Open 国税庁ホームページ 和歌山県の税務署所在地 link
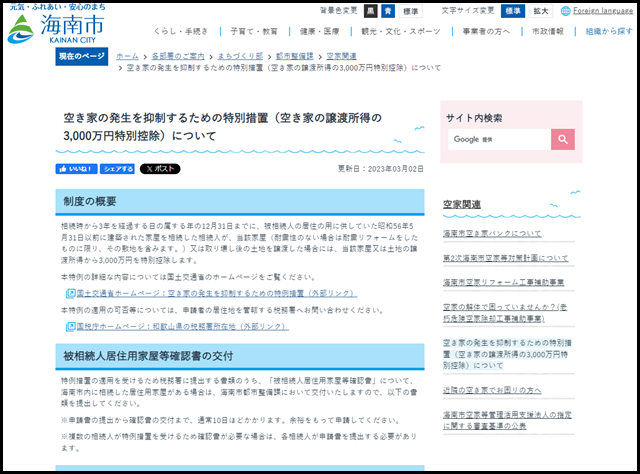The height and width of the screenshot is (474, 640). (182, 327)
